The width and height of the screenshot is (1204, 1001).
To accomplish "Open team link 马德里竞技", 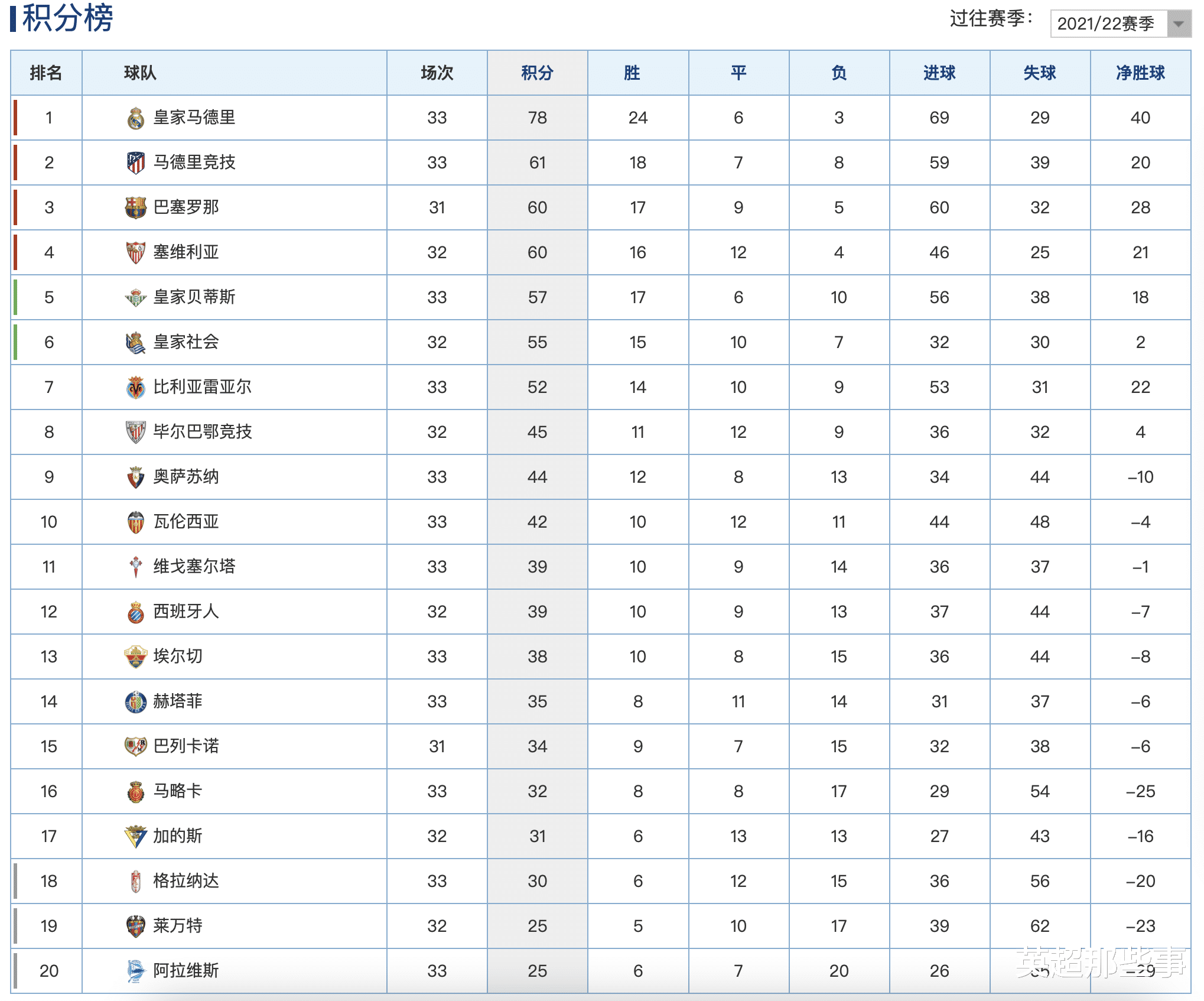I will pyautogui.click(x=194, y=162).
